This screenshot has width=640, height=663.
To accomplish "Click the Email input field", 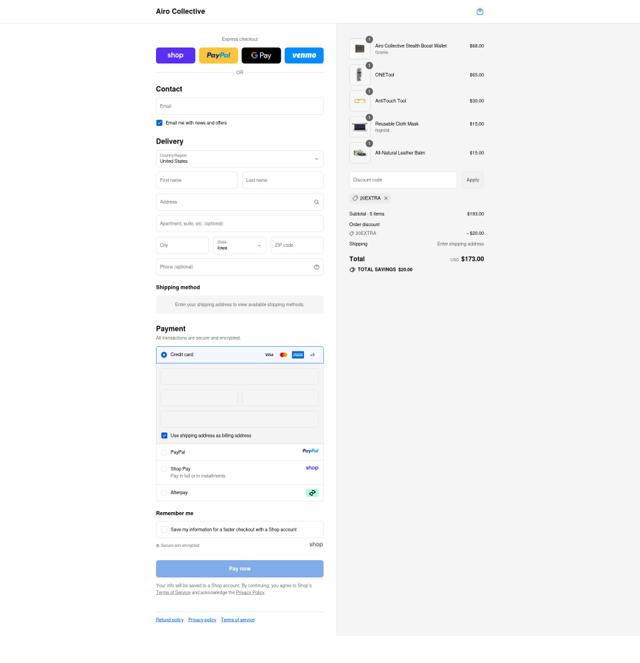I will click(x=240, y=106).
